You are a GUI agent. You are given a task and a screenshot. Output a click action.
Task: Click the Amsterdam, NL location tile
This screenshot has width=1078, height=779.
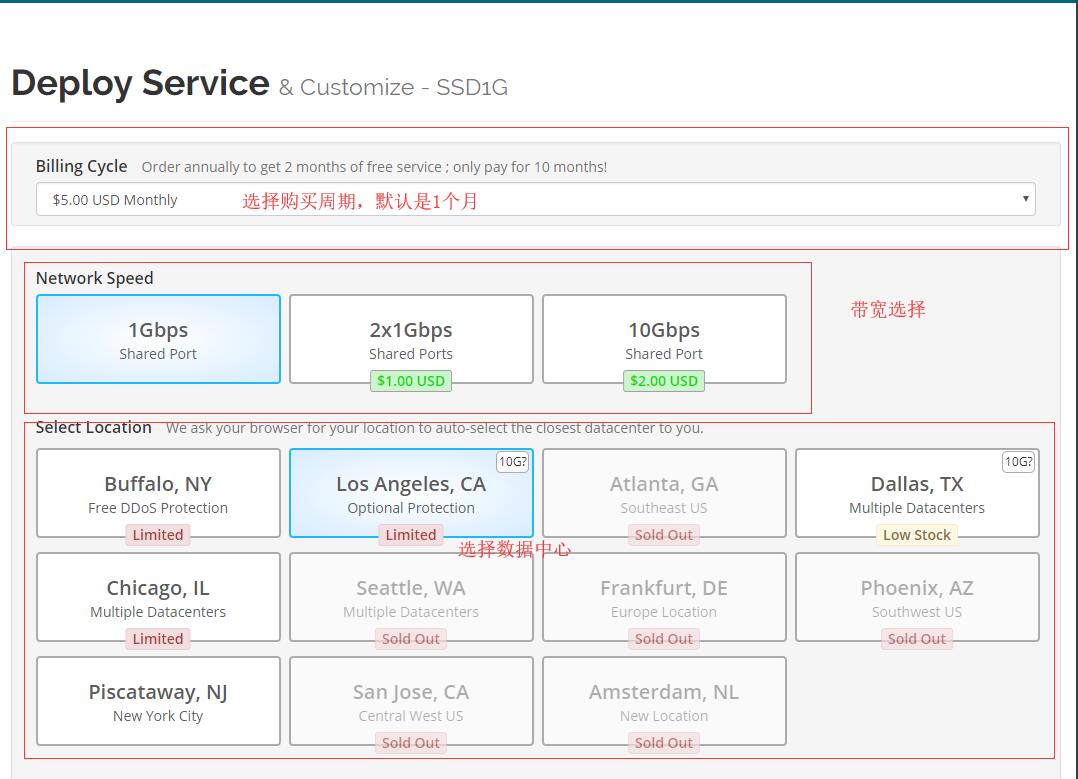point(664,700)
